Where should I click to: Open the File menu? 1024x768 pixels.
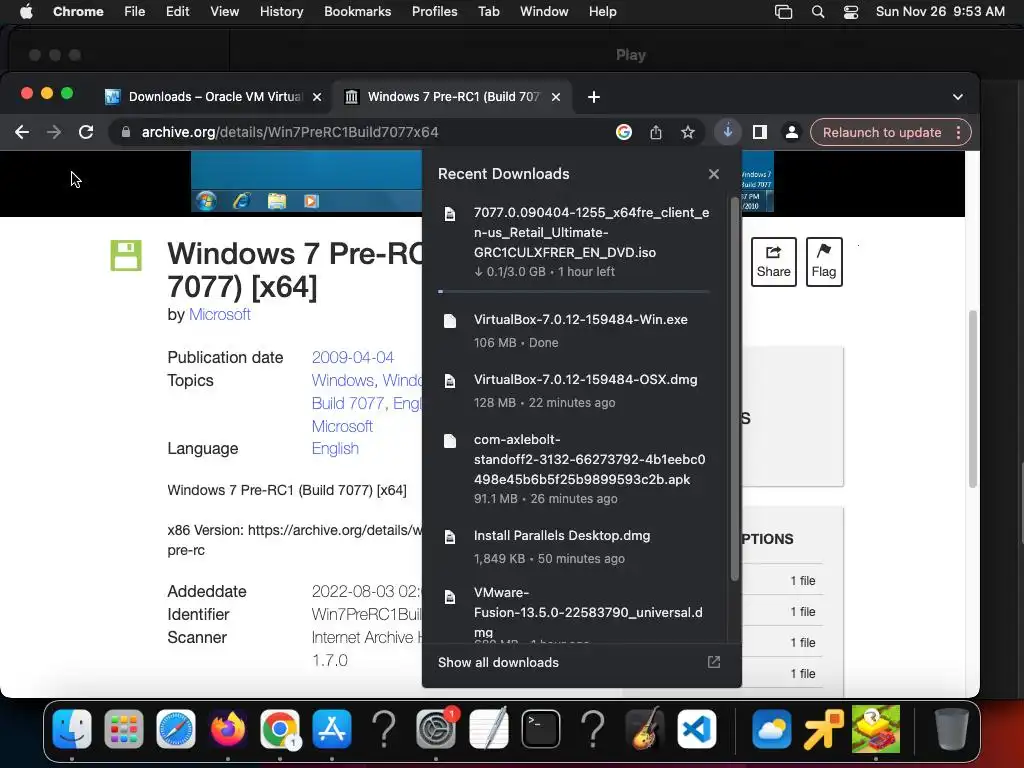pyautogui.click(x=135, y=12)
